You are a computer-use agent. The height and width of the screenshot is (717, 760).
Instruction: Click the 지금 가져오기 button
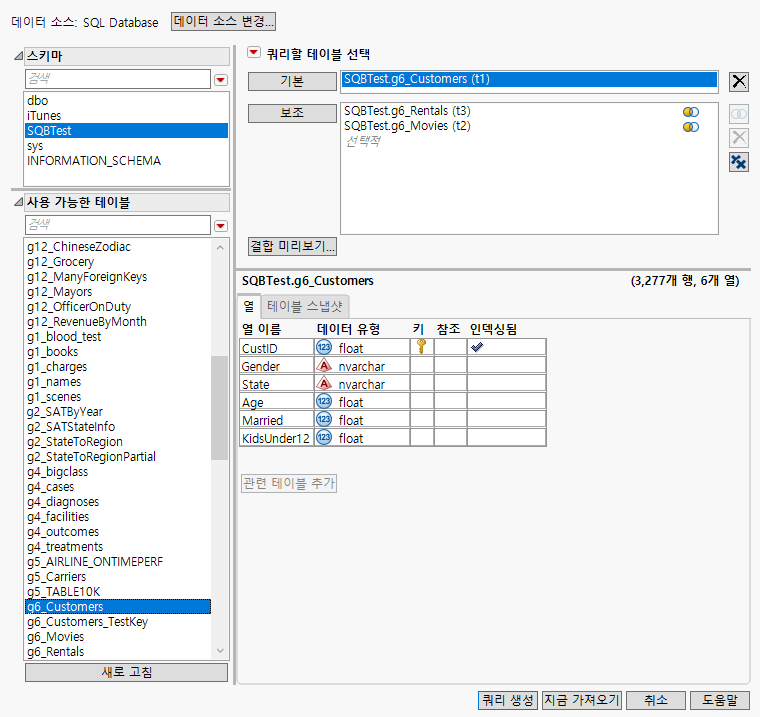click(581, 700)
